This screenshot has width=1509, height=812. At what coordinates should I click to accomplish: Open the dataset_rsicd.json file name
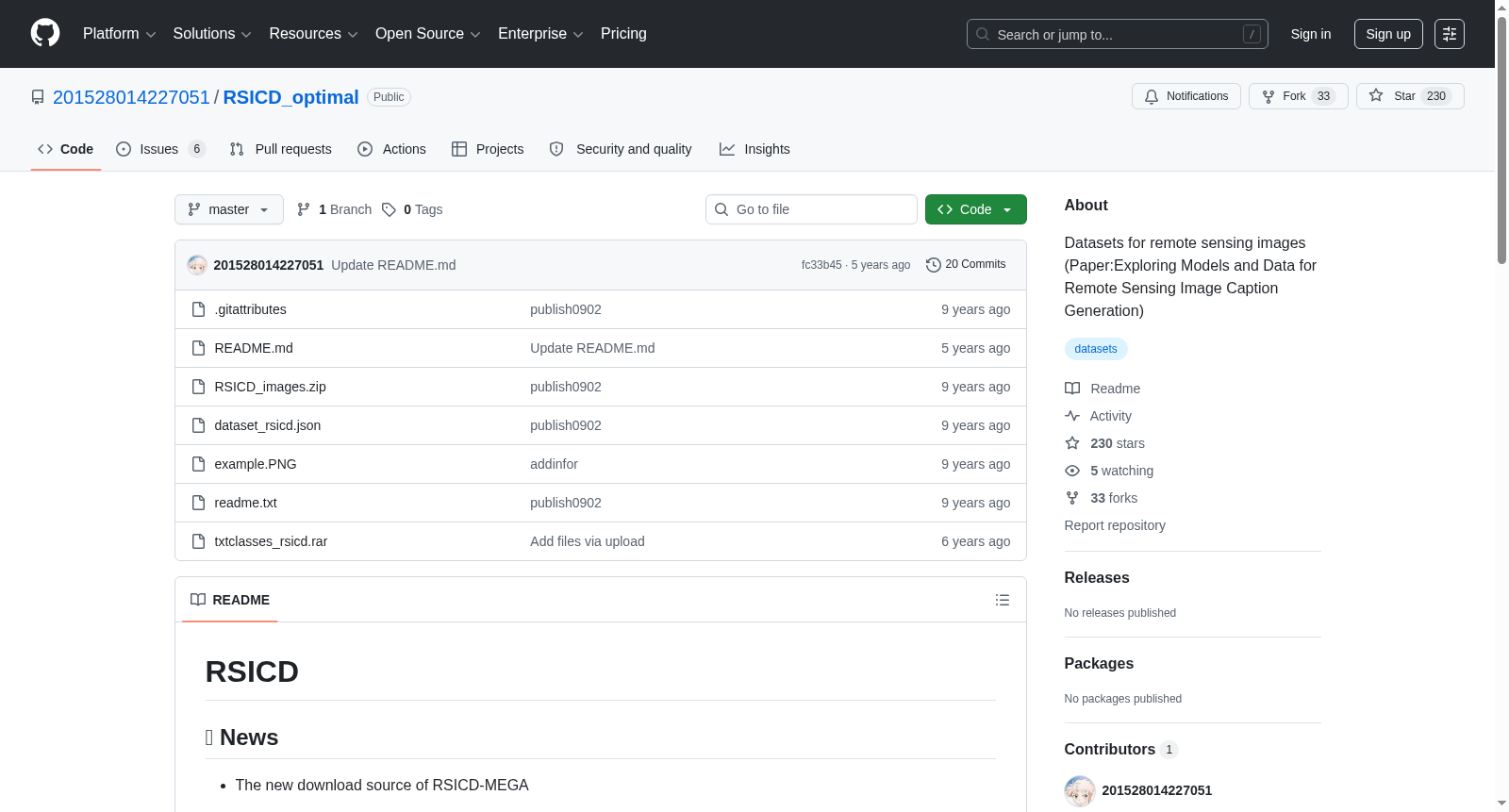[x=268, y=425]
